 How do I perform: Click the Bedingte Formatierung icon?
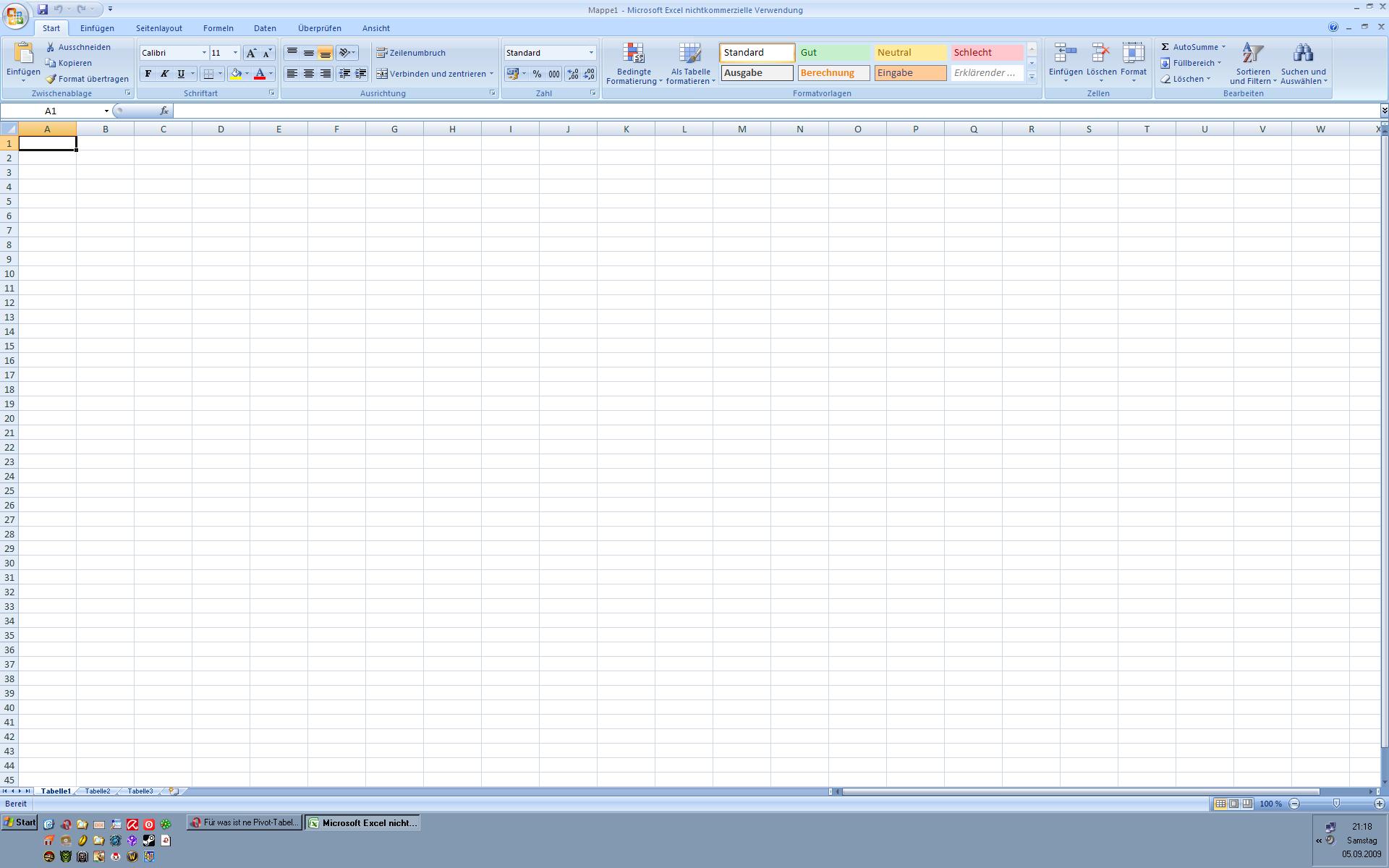coord(634,54)
